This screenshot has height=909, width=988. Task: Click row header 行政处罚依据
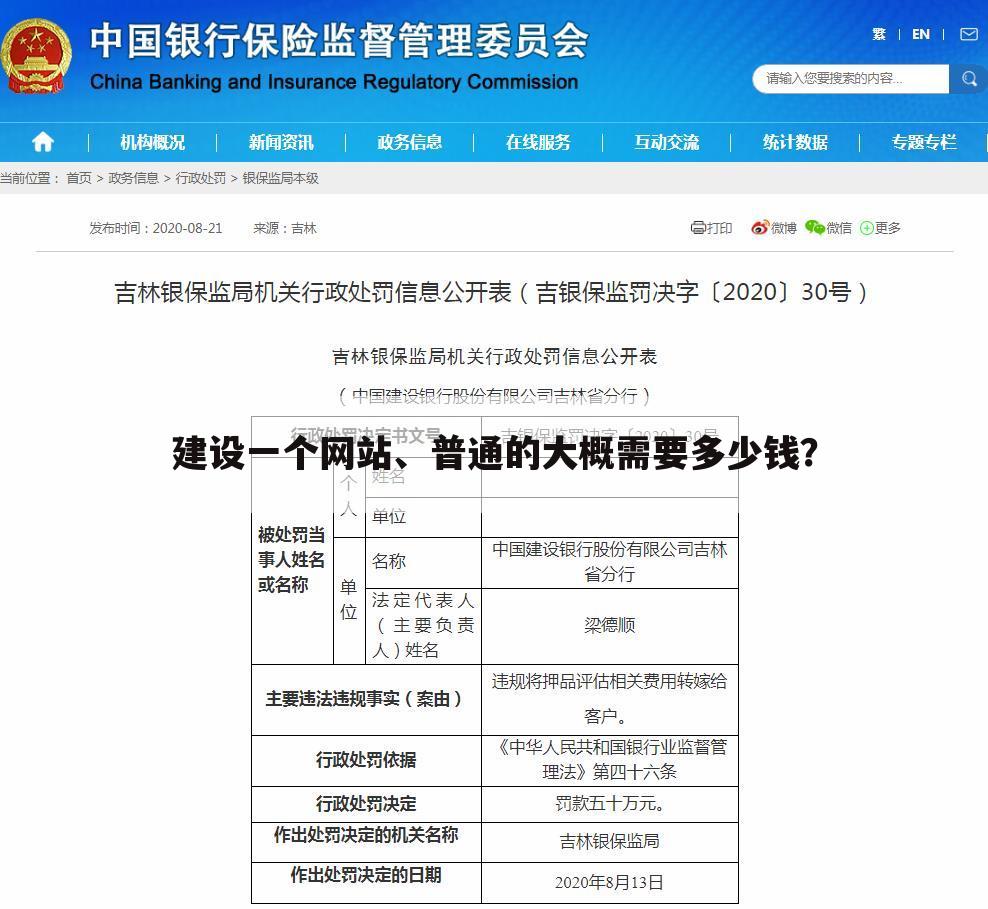click(366, 760)
